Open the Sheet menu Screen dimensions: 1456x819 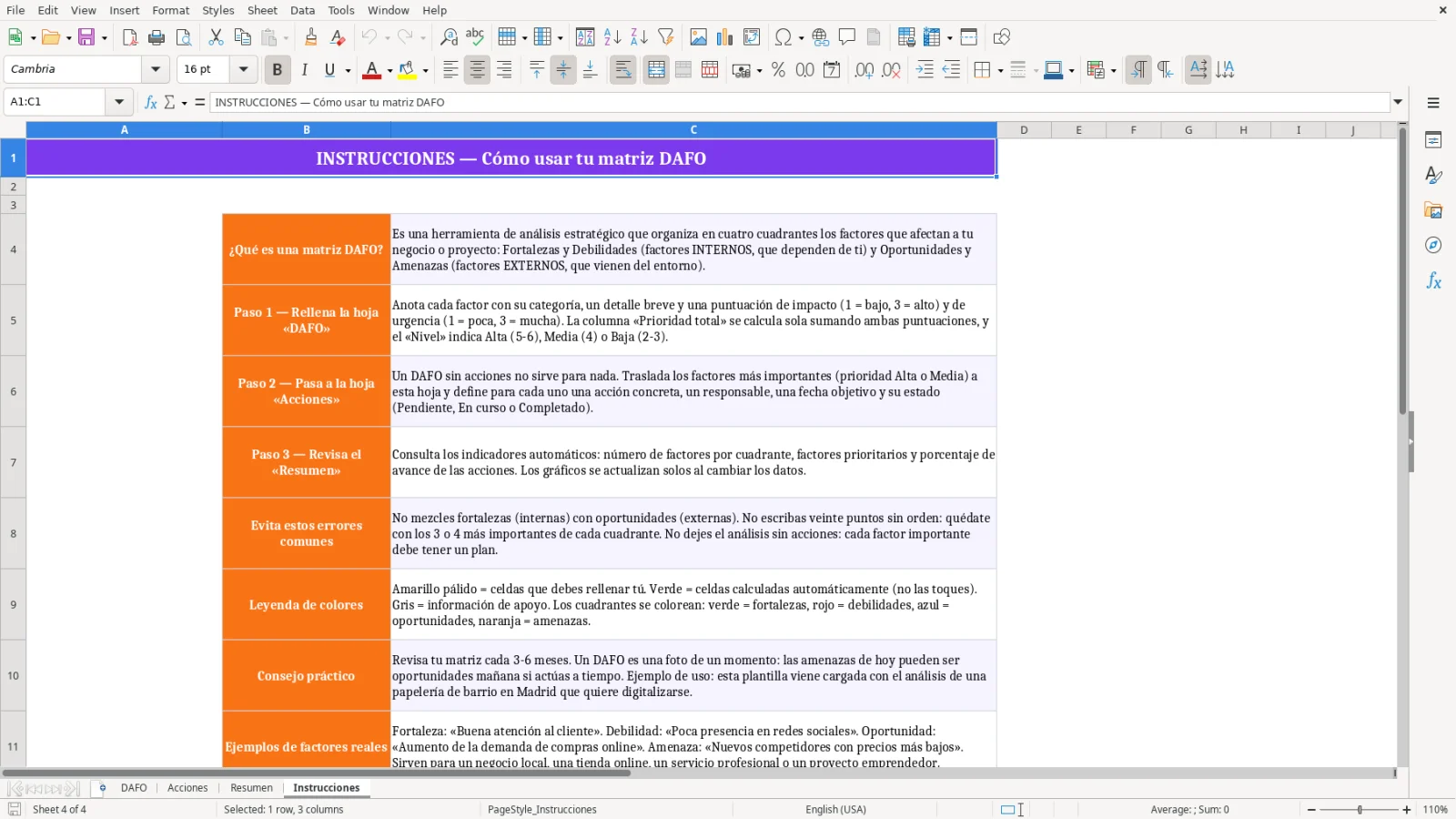[x=262, y=10]
